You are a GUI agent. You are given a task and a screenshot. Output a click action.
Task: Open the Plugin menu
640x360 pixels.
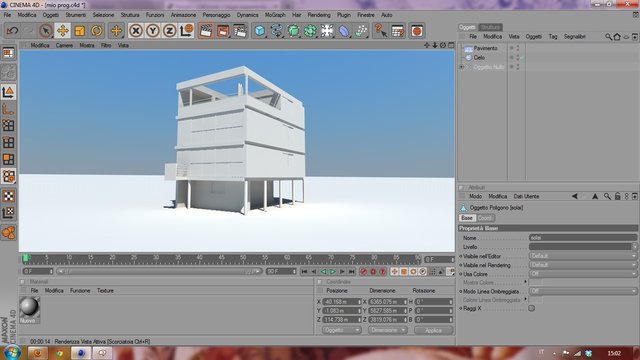pyautogui.click(x=344, y=15)
